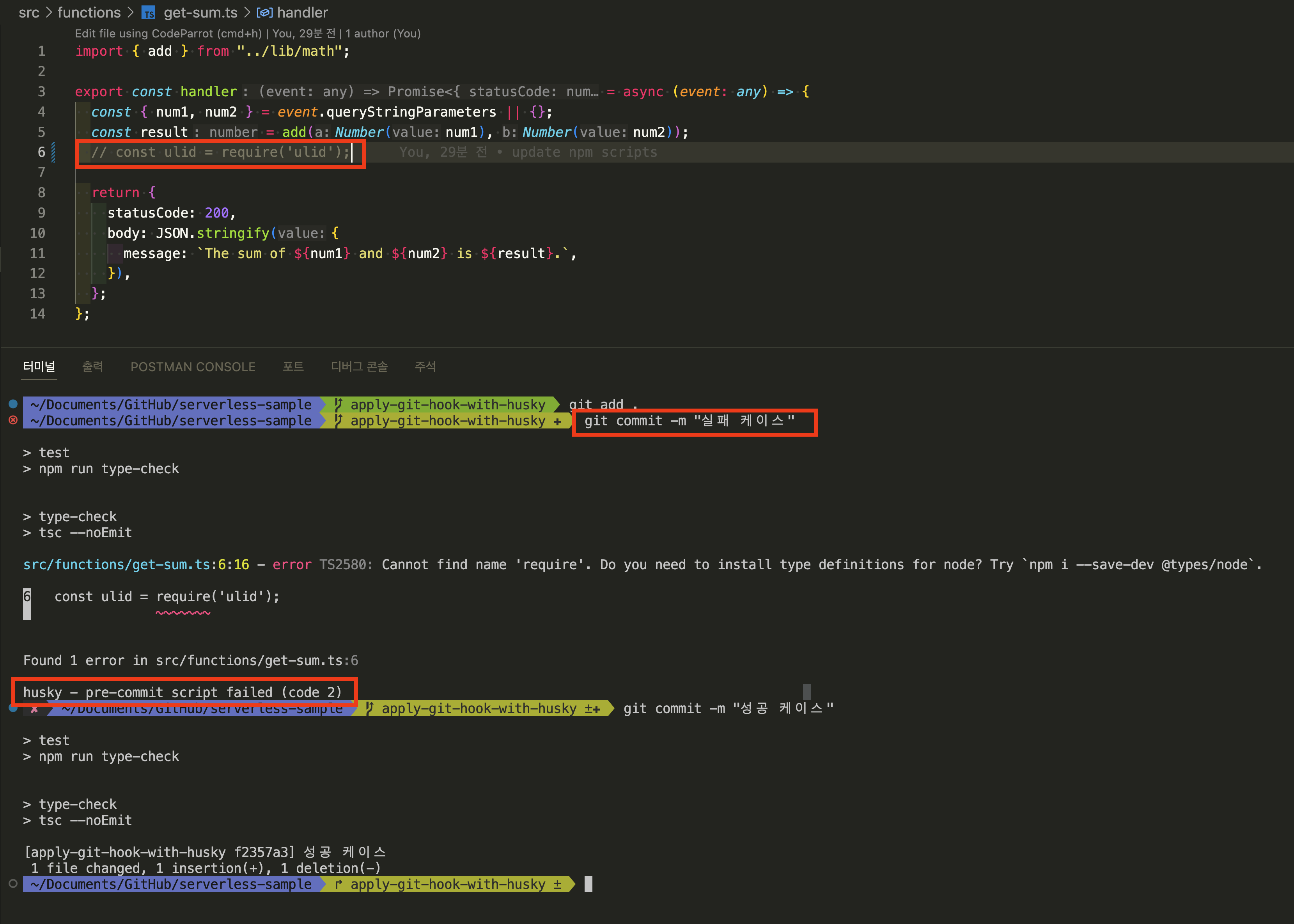This screenshot has width=1294, height=924.
Task: Select the 디버그 콘솔 panel tab
Action: coord(359,366)
